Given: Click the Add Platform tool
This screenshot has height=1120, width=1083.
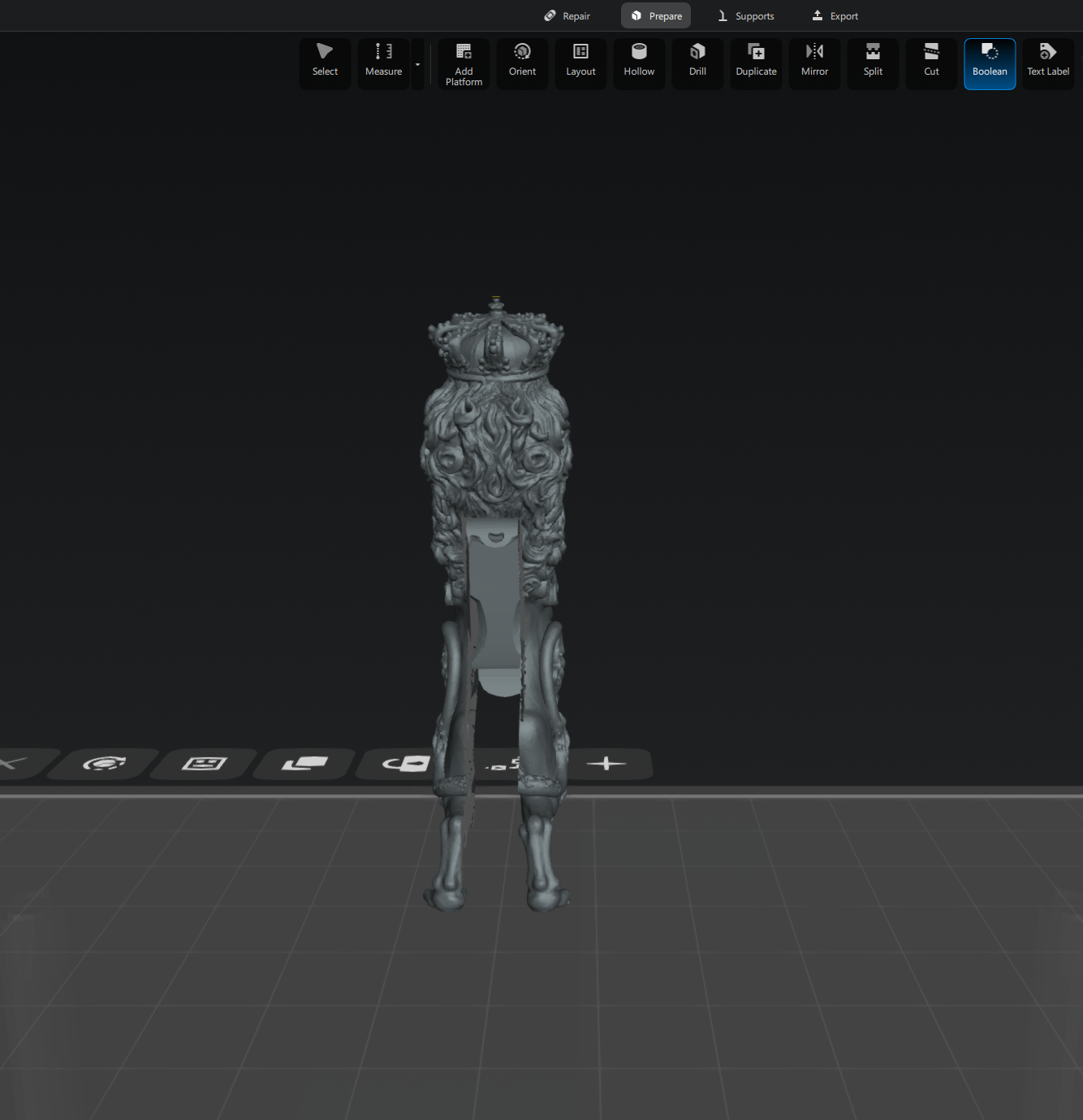Looking at the screenshot, I should pyautogui.click(x=464, y=64).
